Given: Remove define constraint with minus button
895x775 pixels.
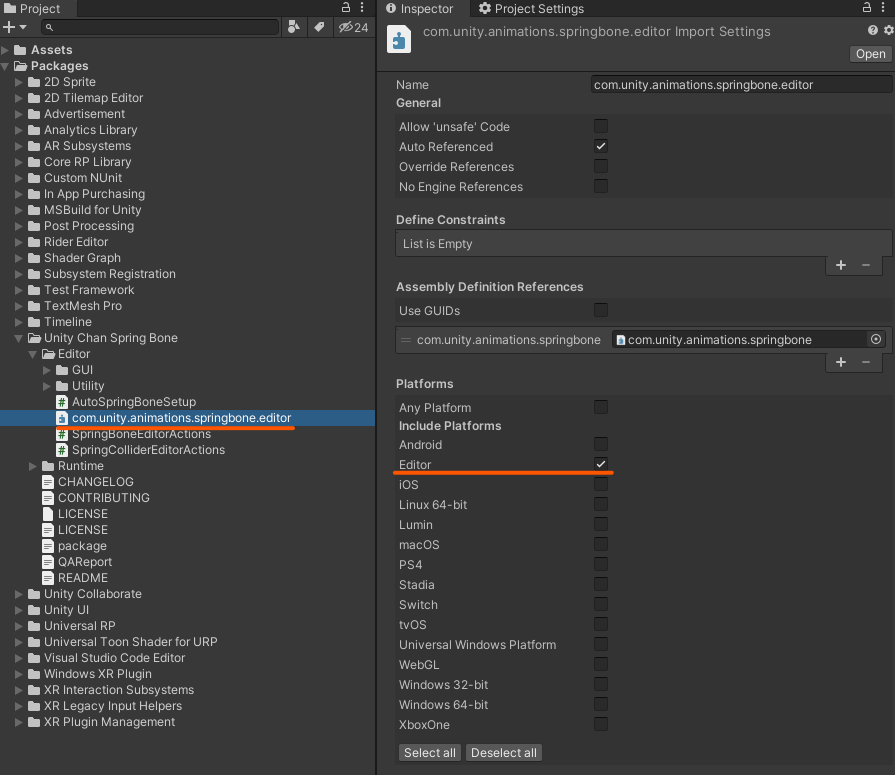Looking at the screenshot, I should tap(866, 265).
